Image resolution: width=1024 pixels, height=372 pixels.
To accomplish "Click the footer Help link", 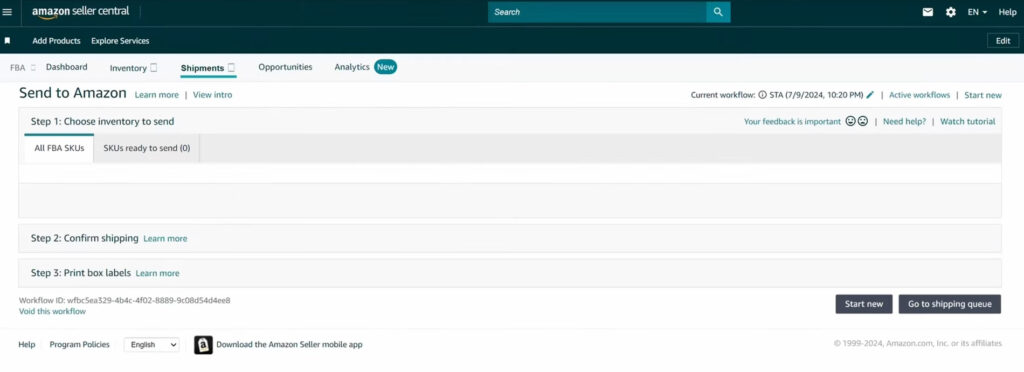I will coord(27,345).
